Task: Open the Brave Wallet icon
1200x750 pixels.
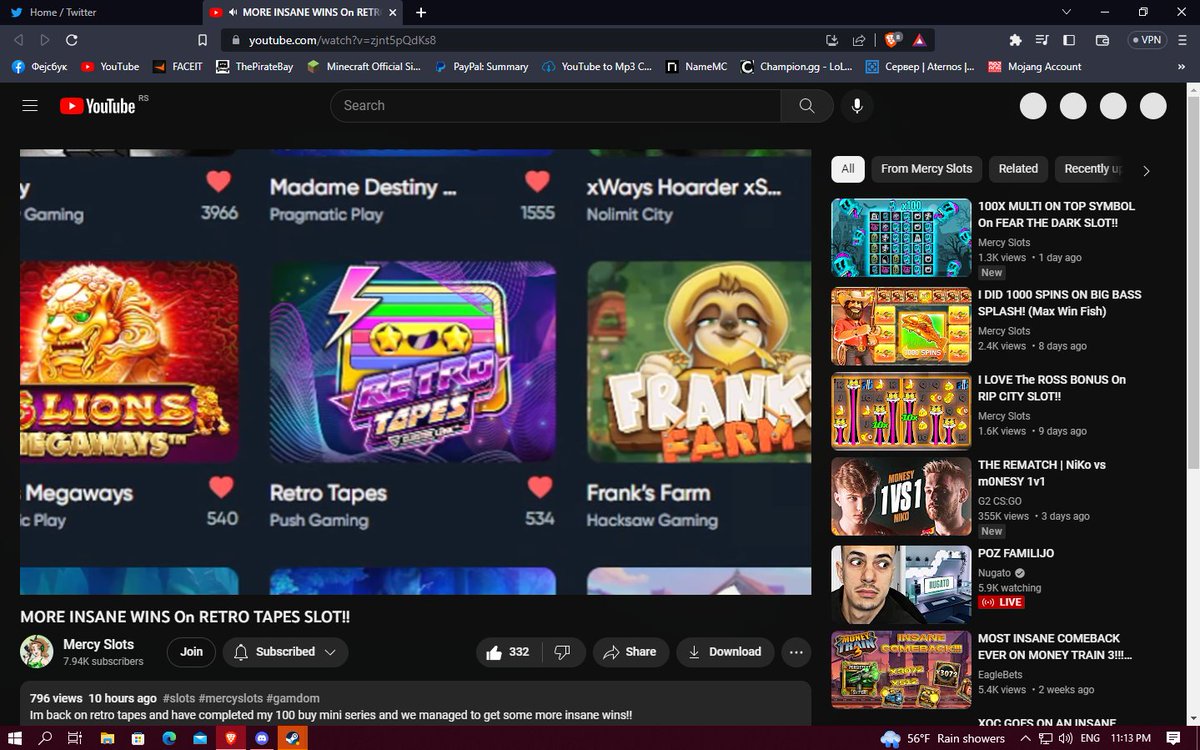Action: 1102,40
